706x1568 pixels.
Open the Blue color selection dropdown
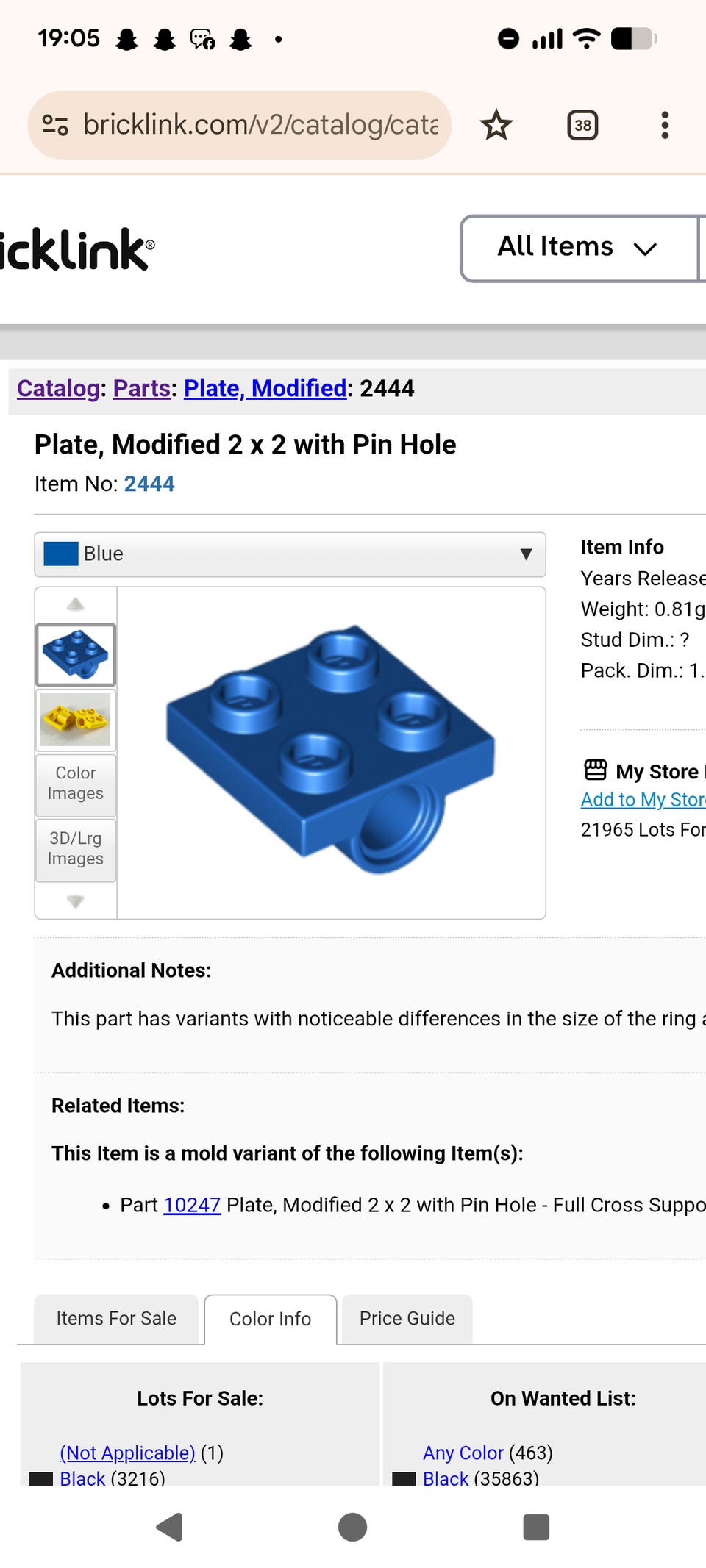click(290, 554)
